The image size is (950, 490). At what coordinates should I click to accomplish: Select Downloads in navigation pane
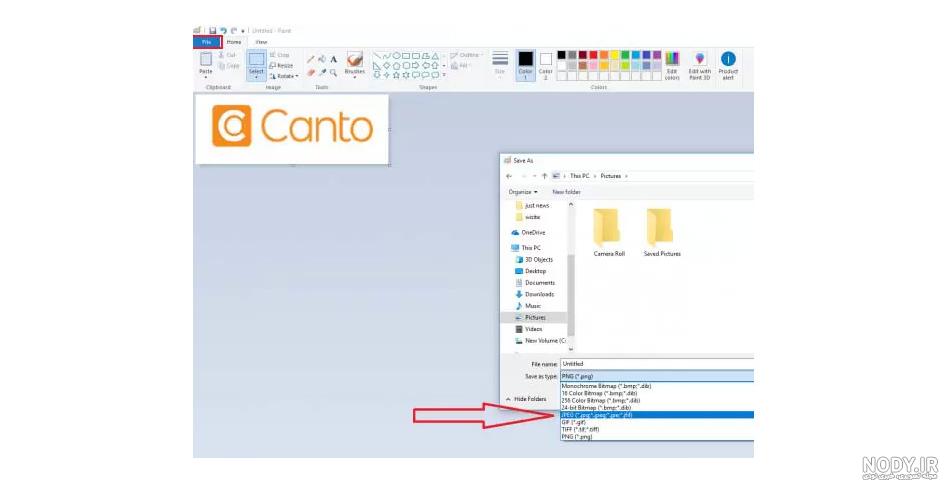point(534,294)
